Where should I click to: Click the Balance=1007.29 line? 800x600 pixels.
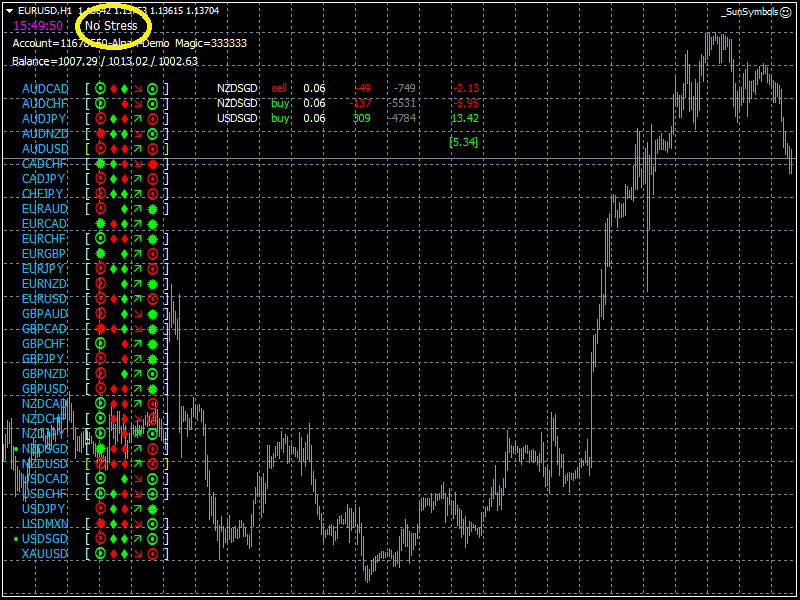[x=105, y=61]
